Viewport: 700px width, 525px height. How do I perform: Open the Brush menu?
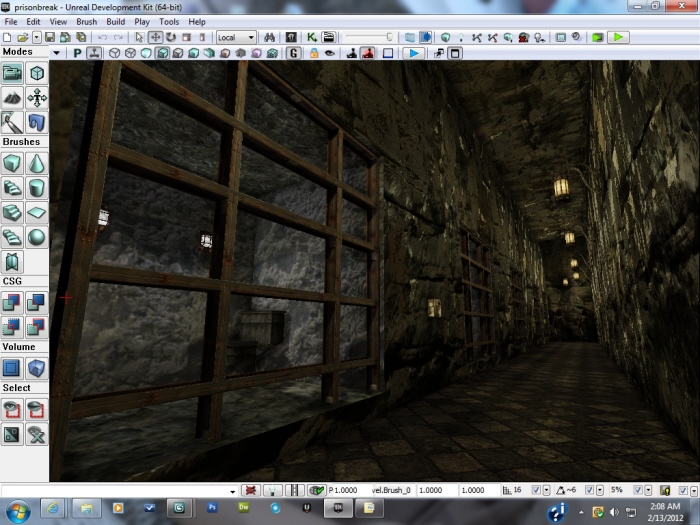[87, 21]
